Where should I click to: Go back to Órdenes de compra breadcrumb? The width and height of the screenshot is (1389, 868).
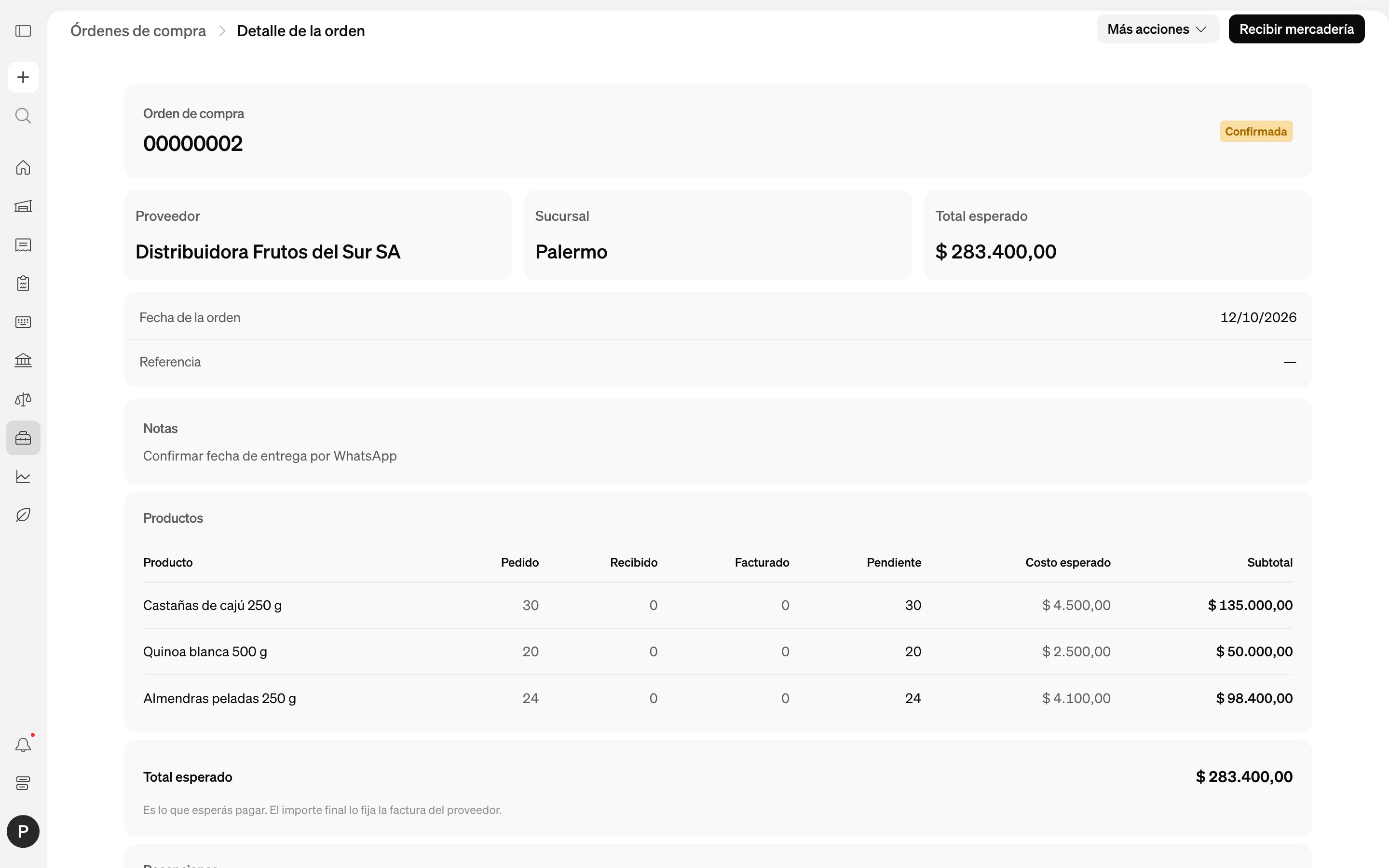(x=138, y=31)
